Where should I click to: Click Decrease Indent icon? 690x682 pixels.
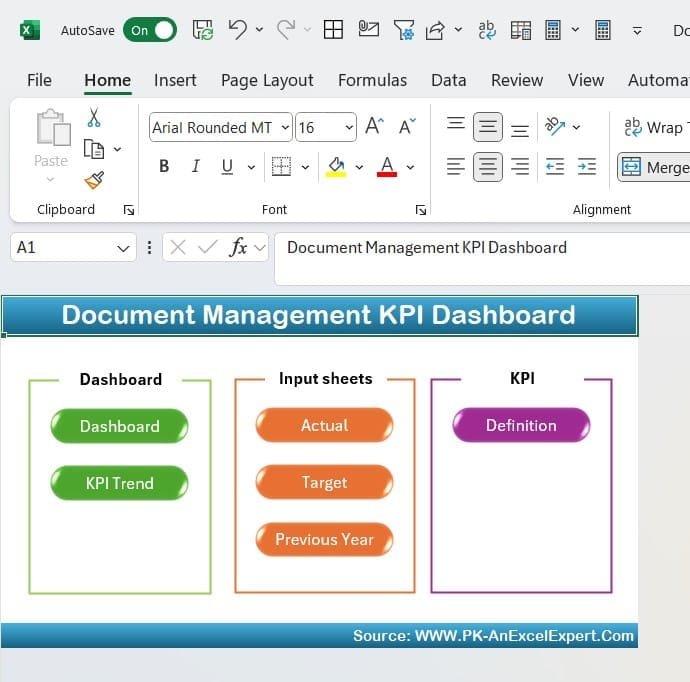tap(554, 167)
